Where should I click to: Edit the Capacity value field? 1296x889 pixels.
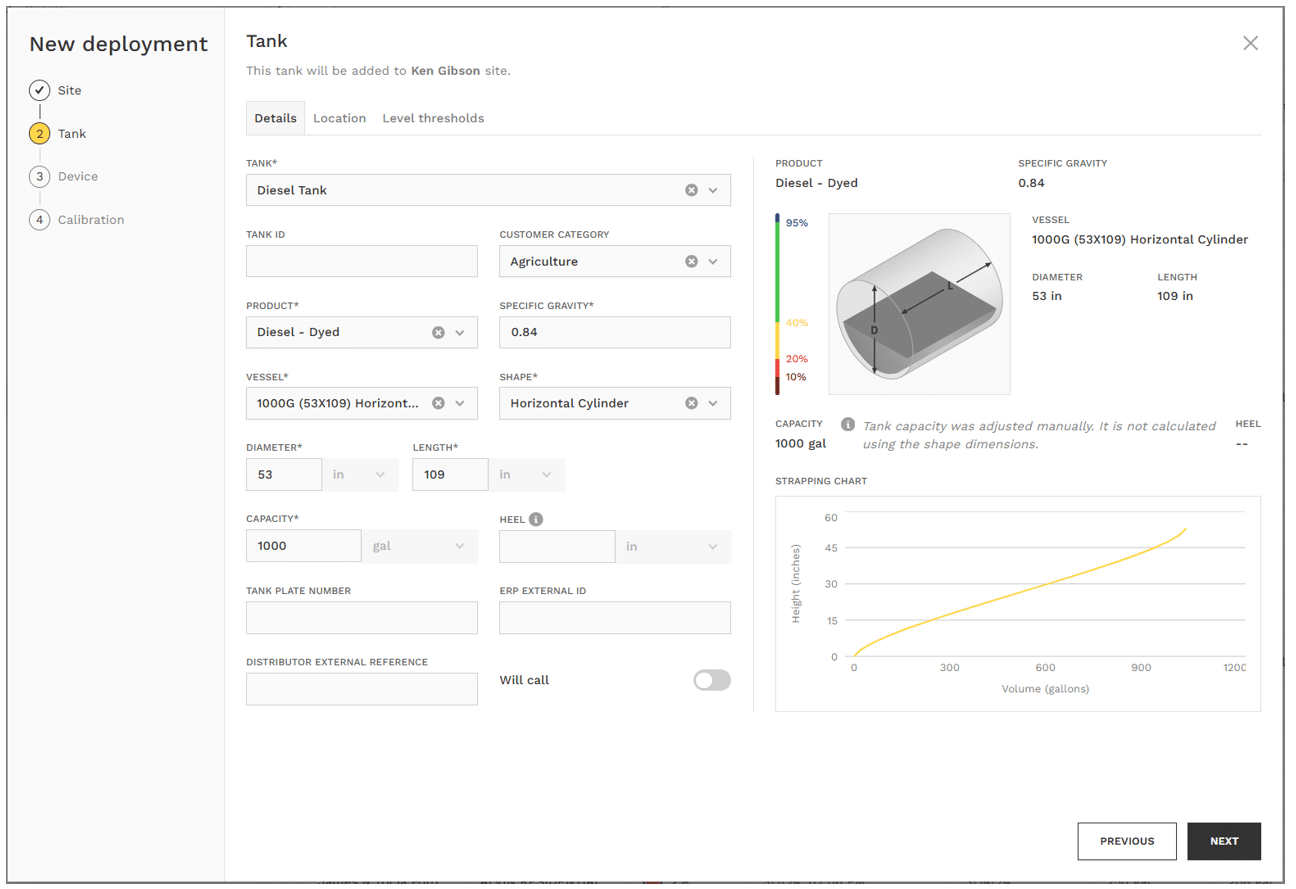[304, 546]
